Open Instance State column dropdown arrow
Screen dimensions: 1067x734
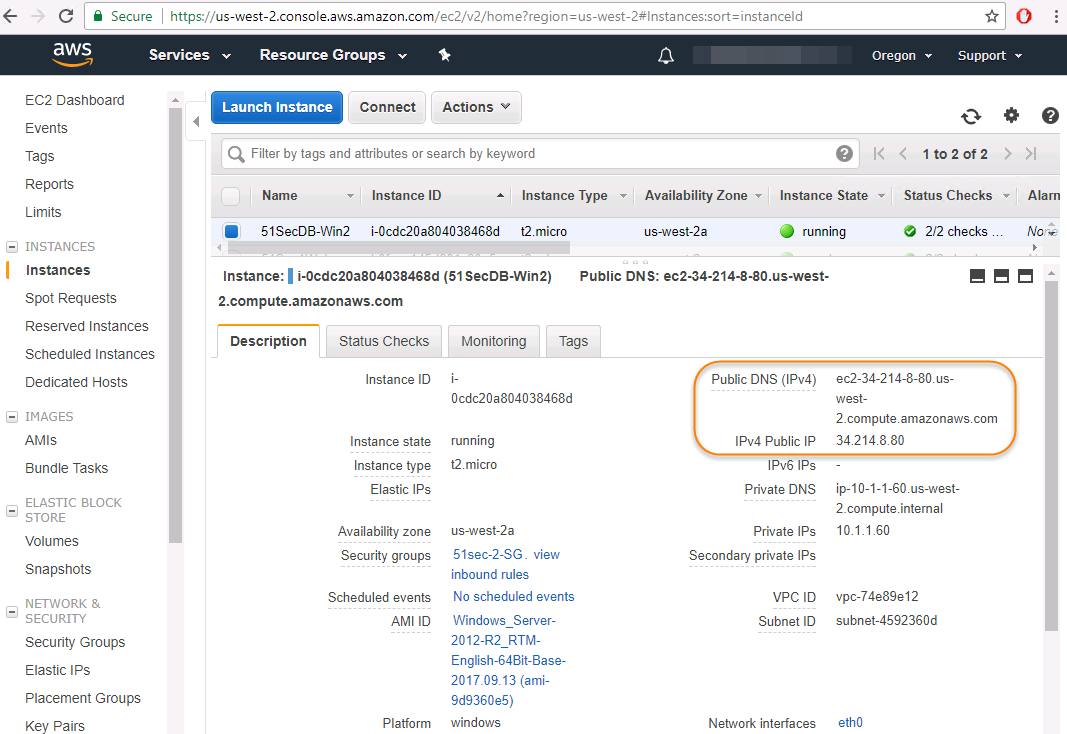(881, 196)
